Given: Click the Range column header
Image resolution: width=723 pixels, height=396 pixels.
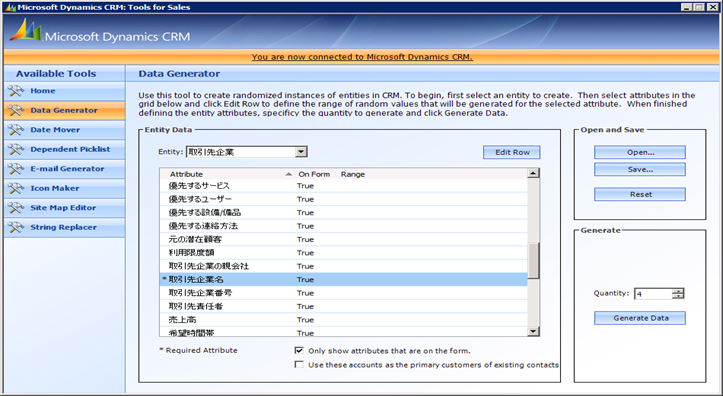Looking at the screenshot, I should click(353, 174).
